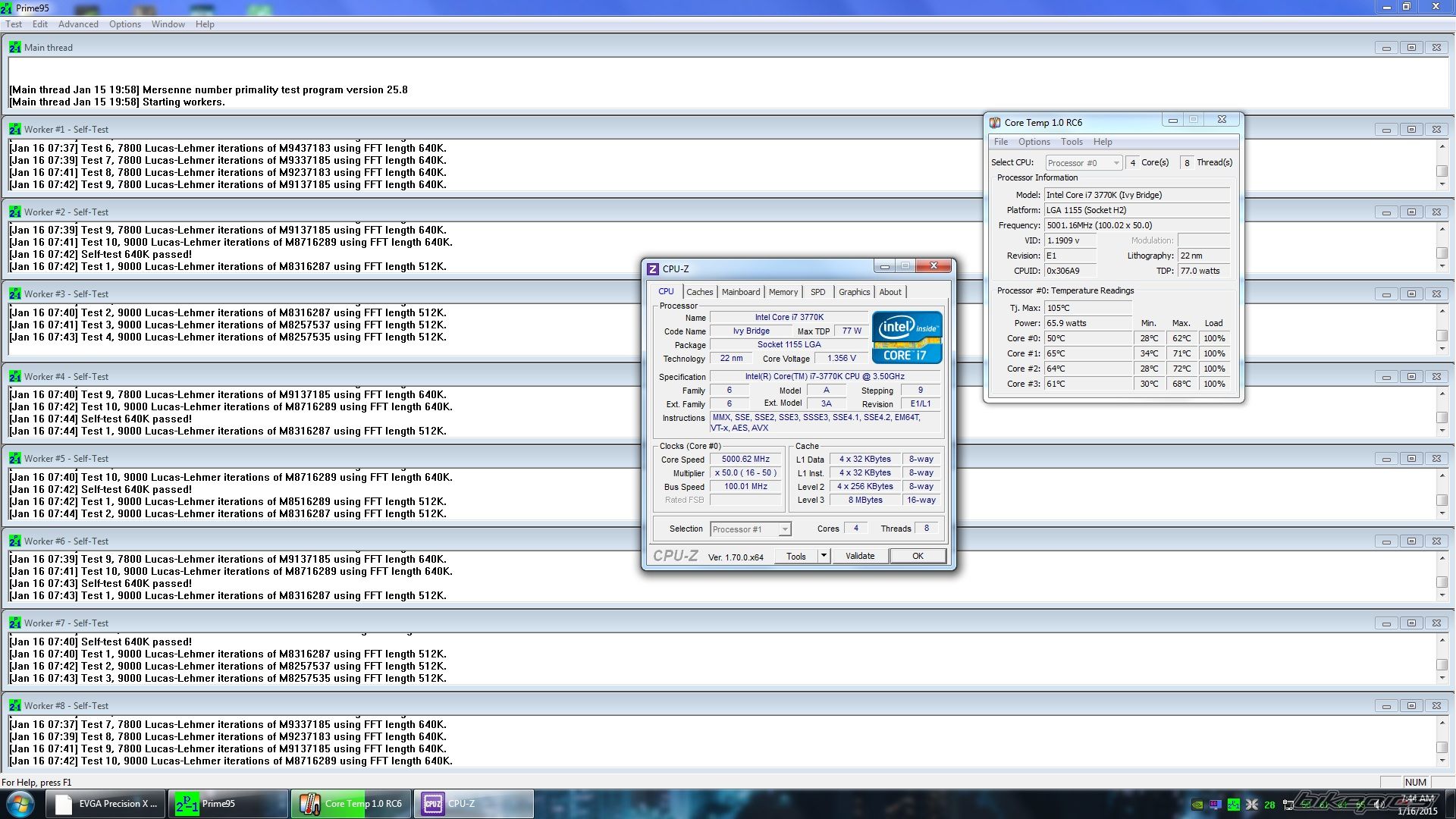Image resolution: width=1456 pixels, height=819 pixels.
Task: Switch to Graphics tab in CPU-Z
Action: (x=854, y=292)
